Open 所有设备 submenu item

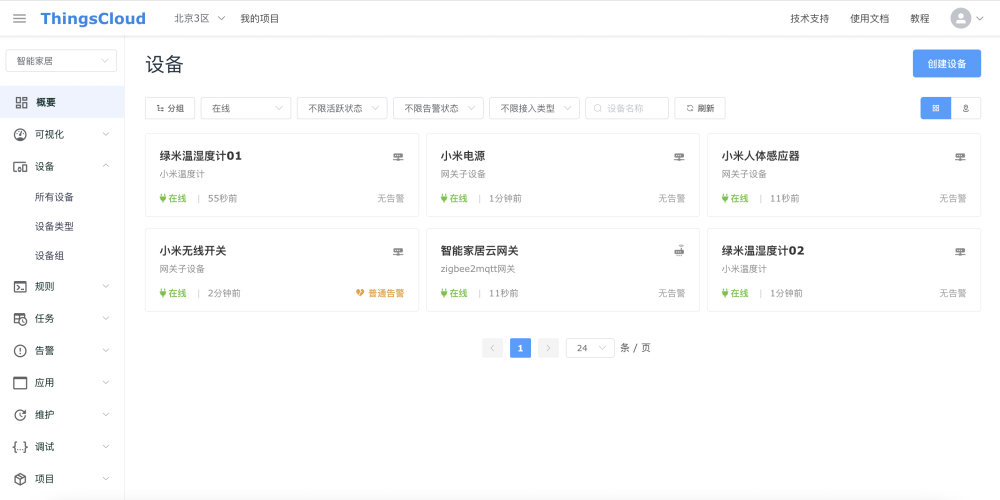pos(54,198)
